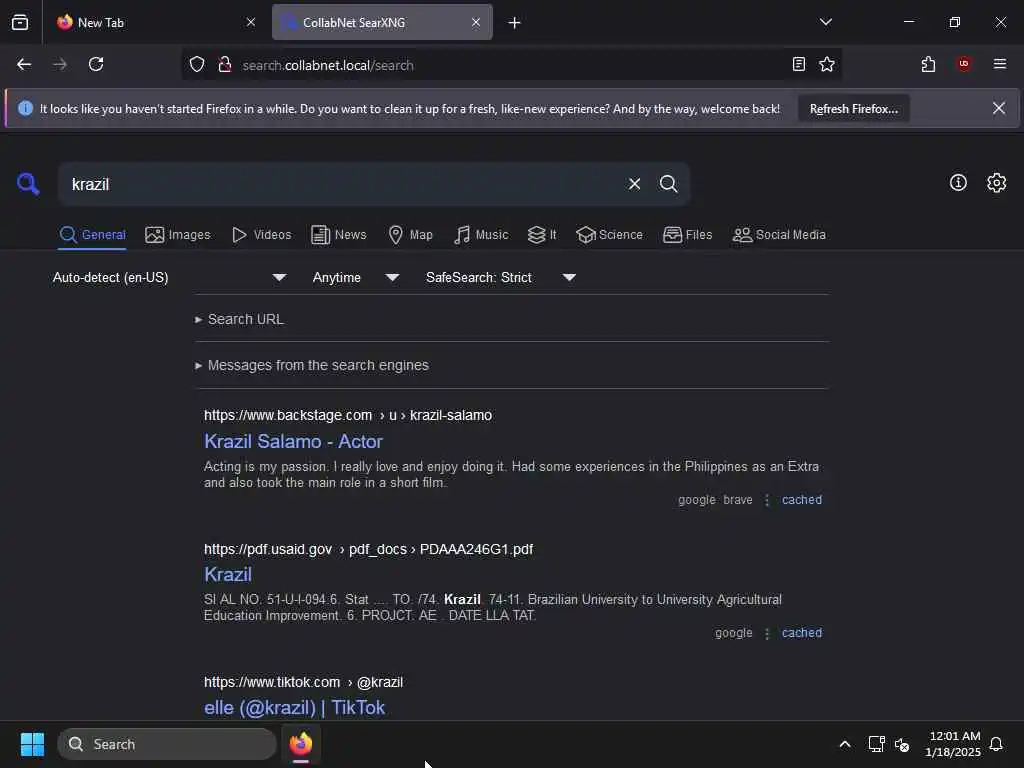Clear the krazil search query
This screenshot has width=1024, height=768.
click(x=634, y=184)
